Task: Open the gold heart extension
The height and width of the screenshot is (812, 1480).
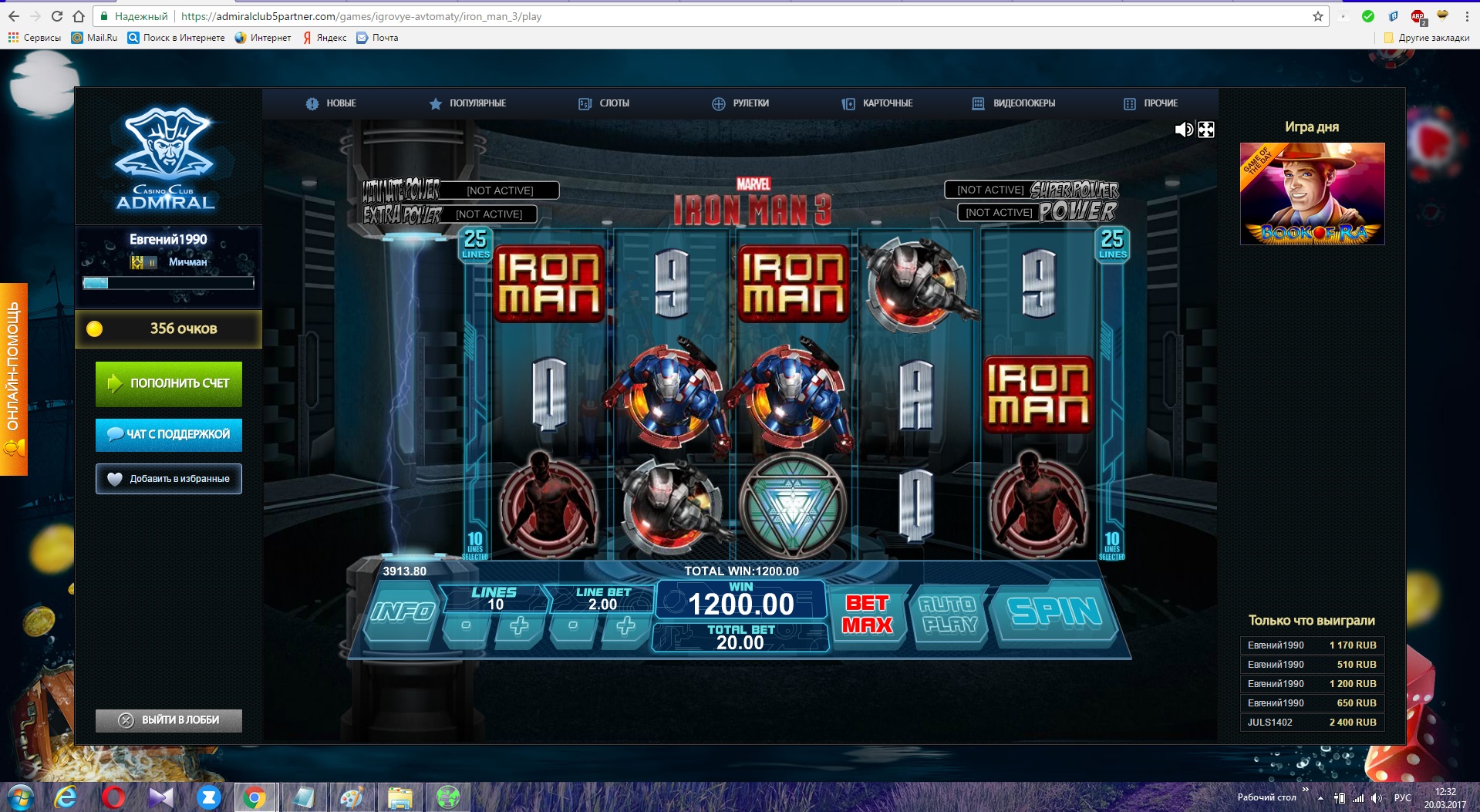Action: [1442, 15]
